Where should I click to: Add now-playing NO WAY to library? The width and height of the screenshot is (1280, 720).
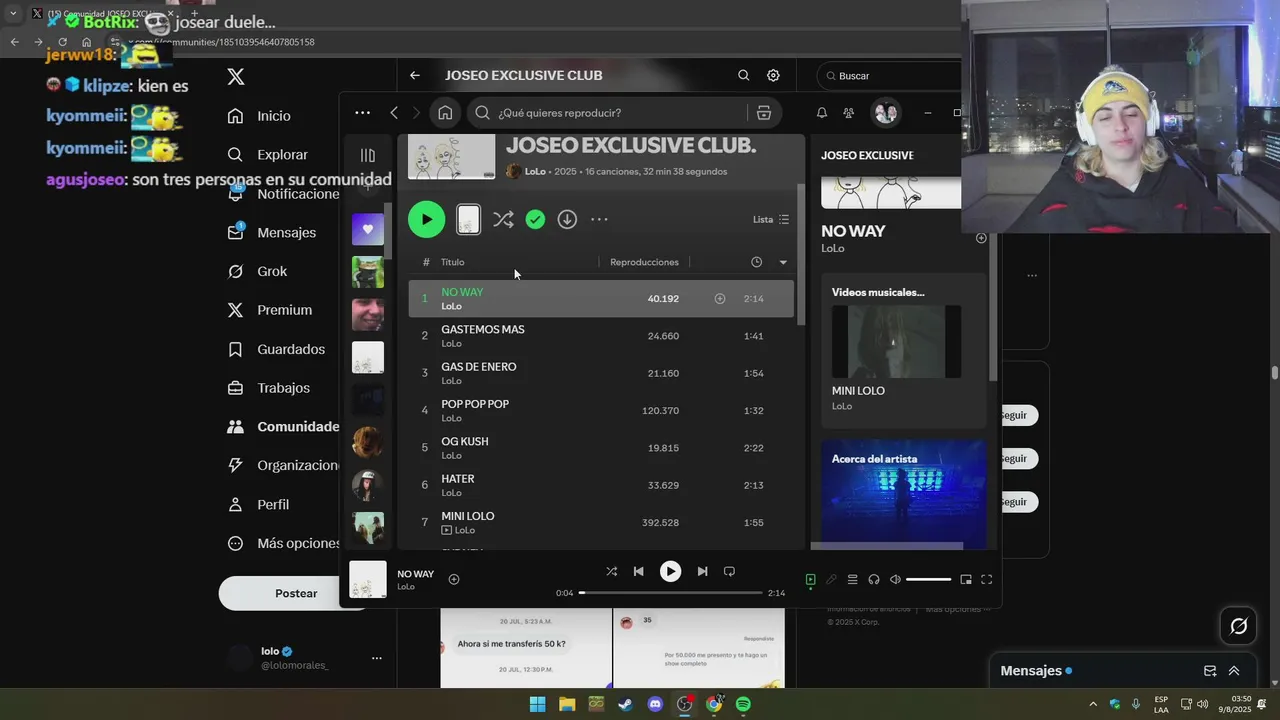[x=454, y=579]
